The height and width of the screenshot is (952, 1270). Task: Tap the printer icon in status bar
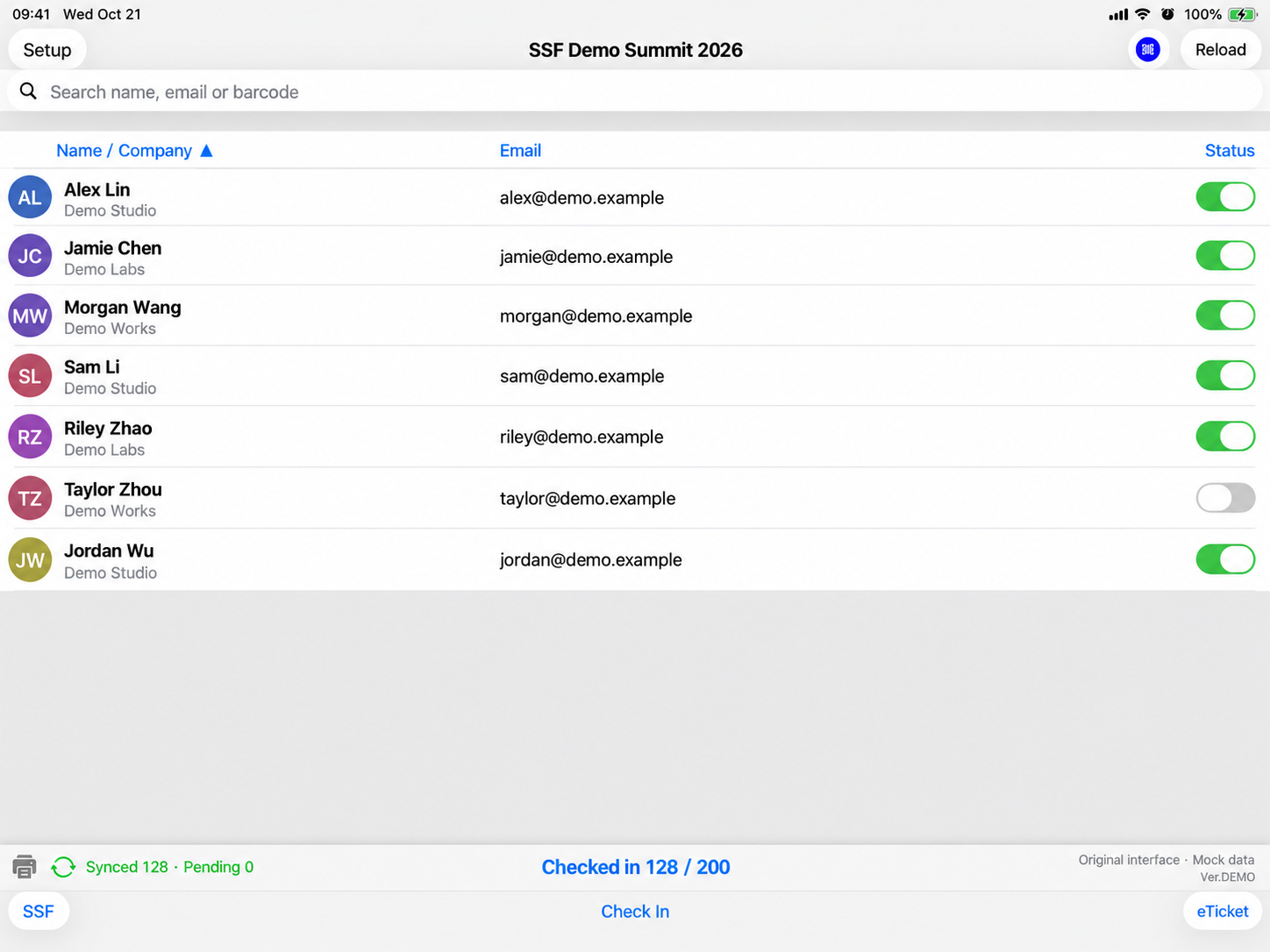pos(25,867)
